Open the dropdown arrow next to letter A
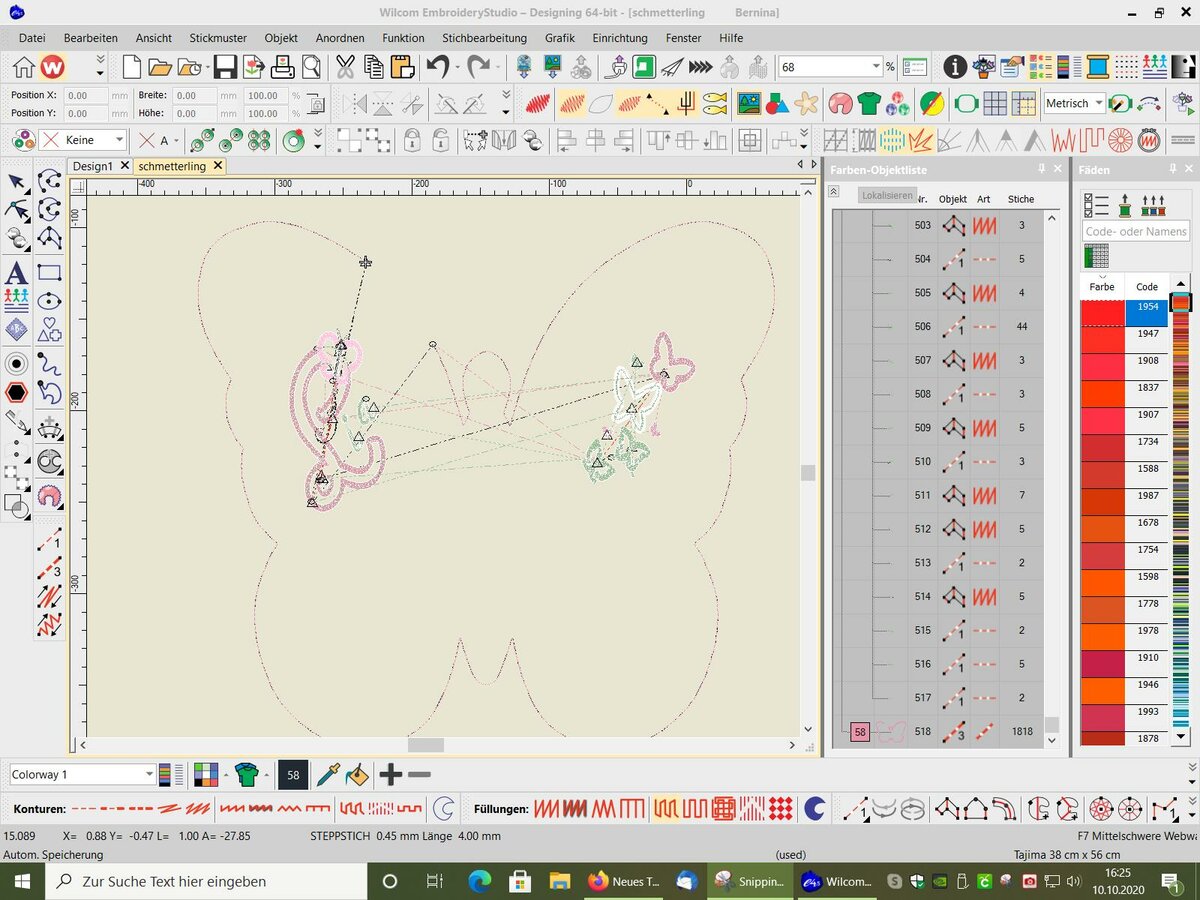This screenshot has height=900, width=1200. [176, 140]
